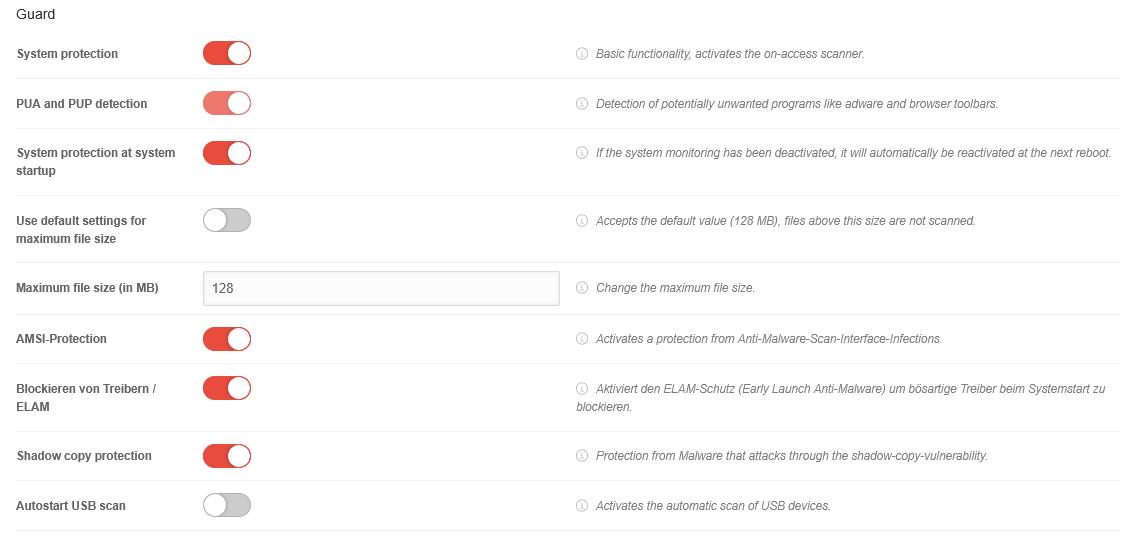Click info icon for Autostart USB scan
This screenshot has height=538, width=1136.
pyautogui.click(x=582, y=506)
